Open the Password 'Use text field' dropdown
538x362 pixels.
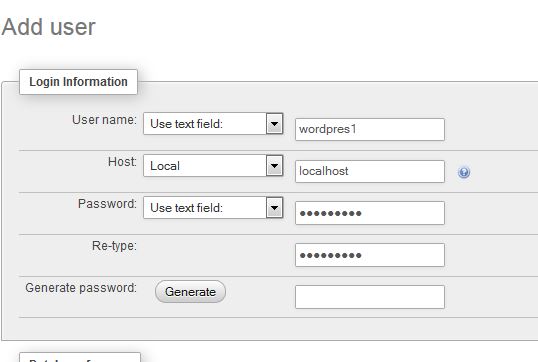pyautogui.click(x=213, y=208)
